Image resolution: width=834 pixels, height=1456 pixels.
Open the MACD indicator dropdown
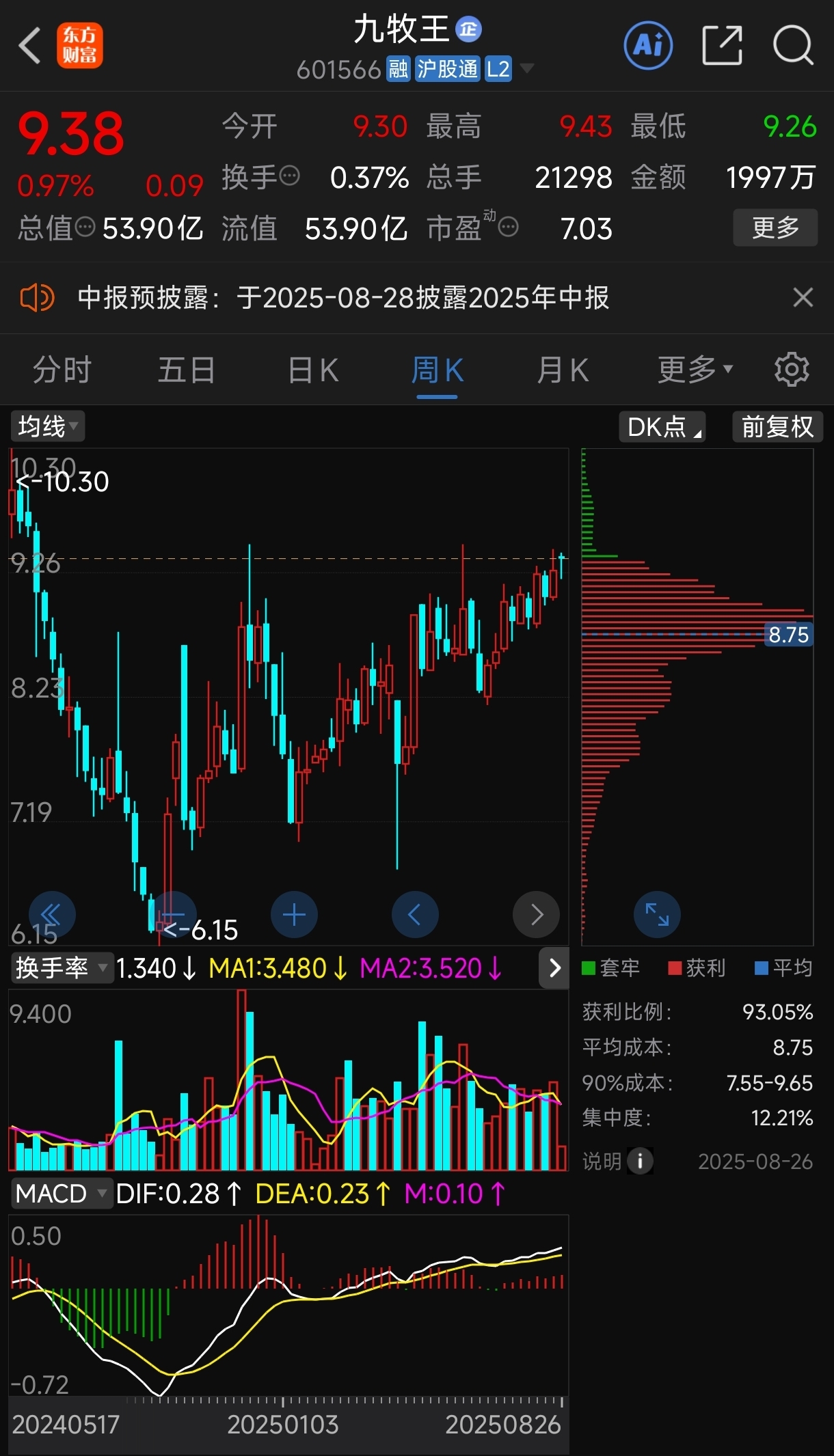[x=61, y=1194]
